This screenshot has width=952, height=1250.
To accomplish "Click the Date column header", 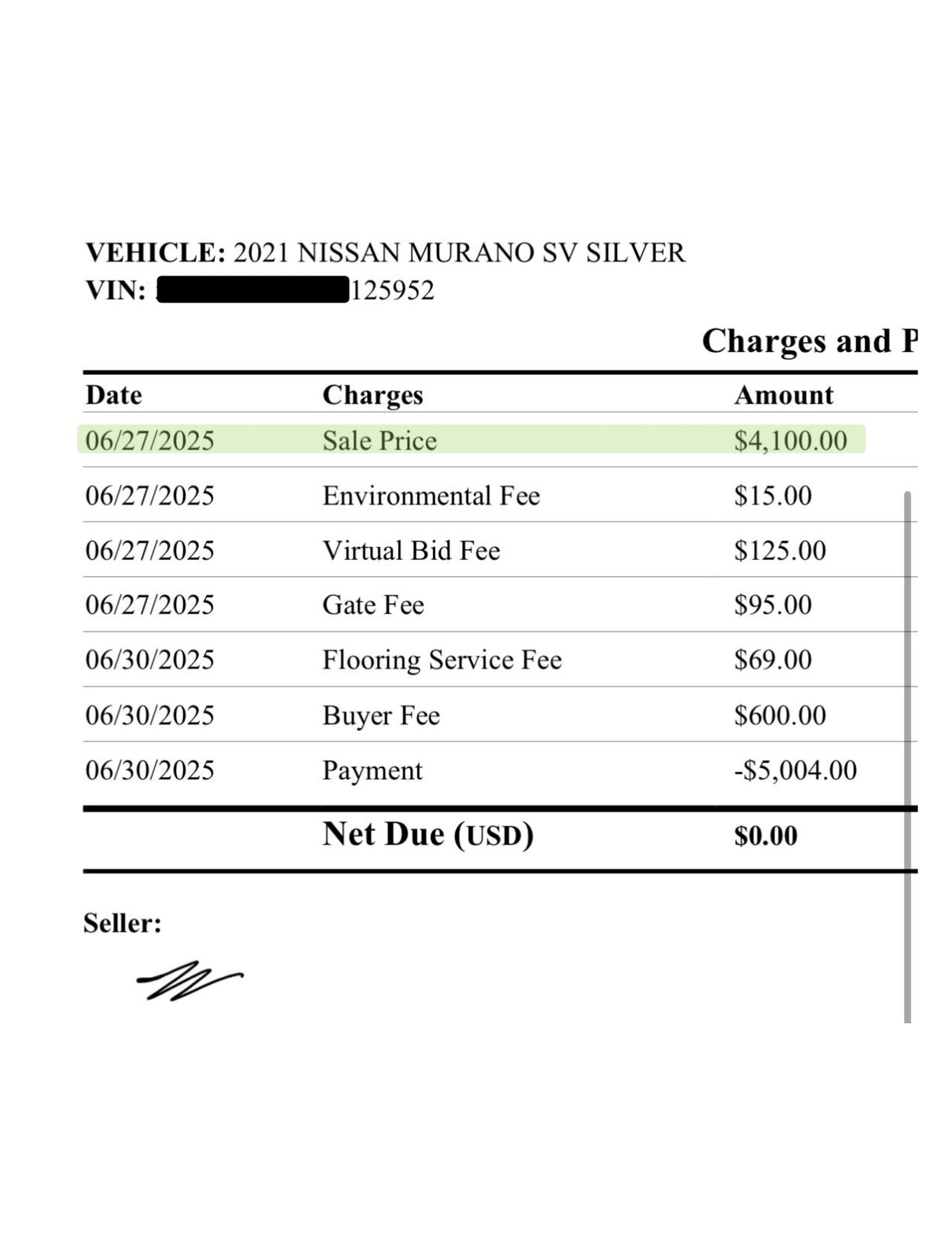I will [x=114, y=395].
